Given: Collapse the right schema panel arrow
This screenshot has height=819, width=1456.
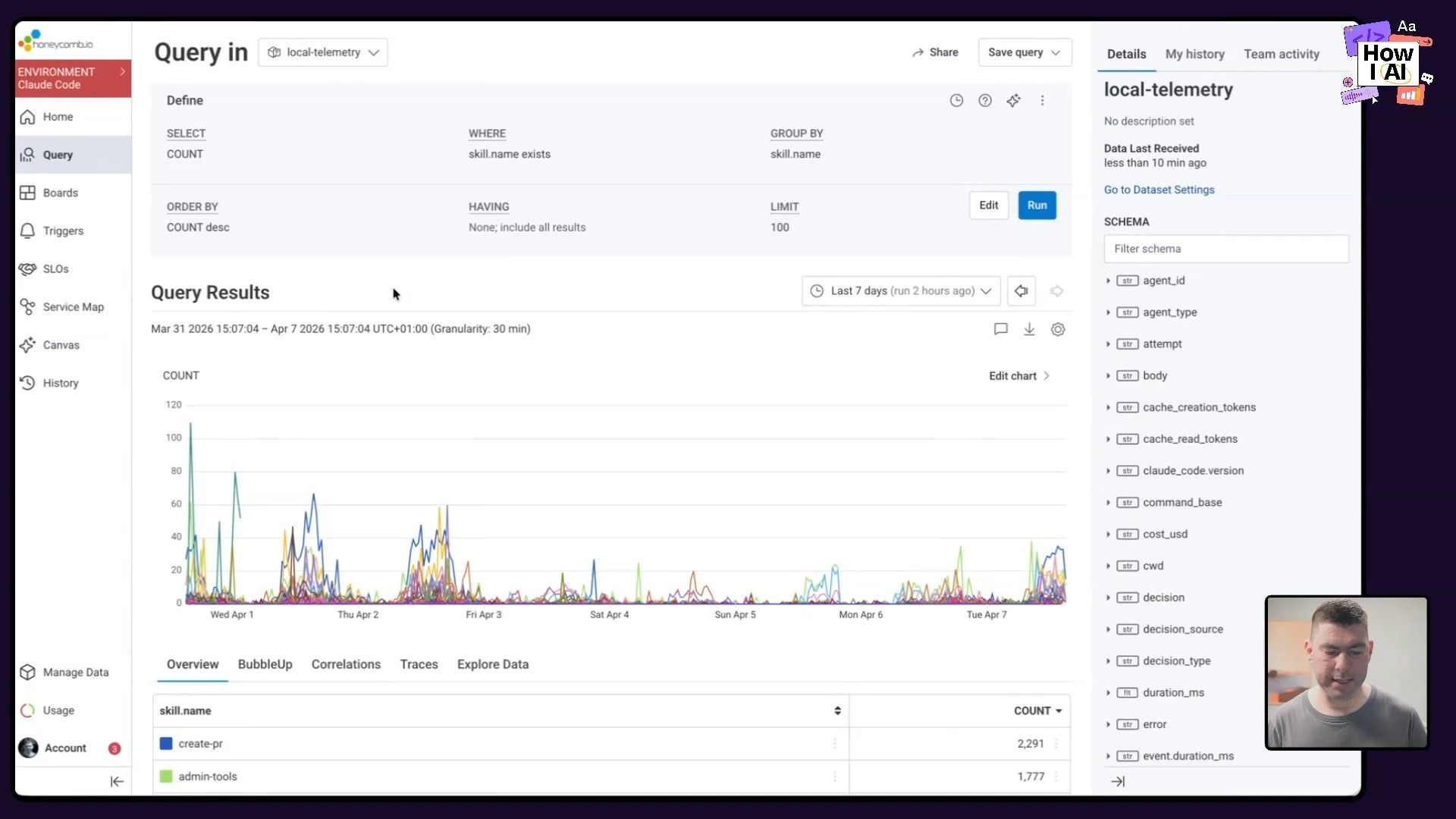Looking at the screenshot, I should pyautogui.click(x=1118, y=781).
